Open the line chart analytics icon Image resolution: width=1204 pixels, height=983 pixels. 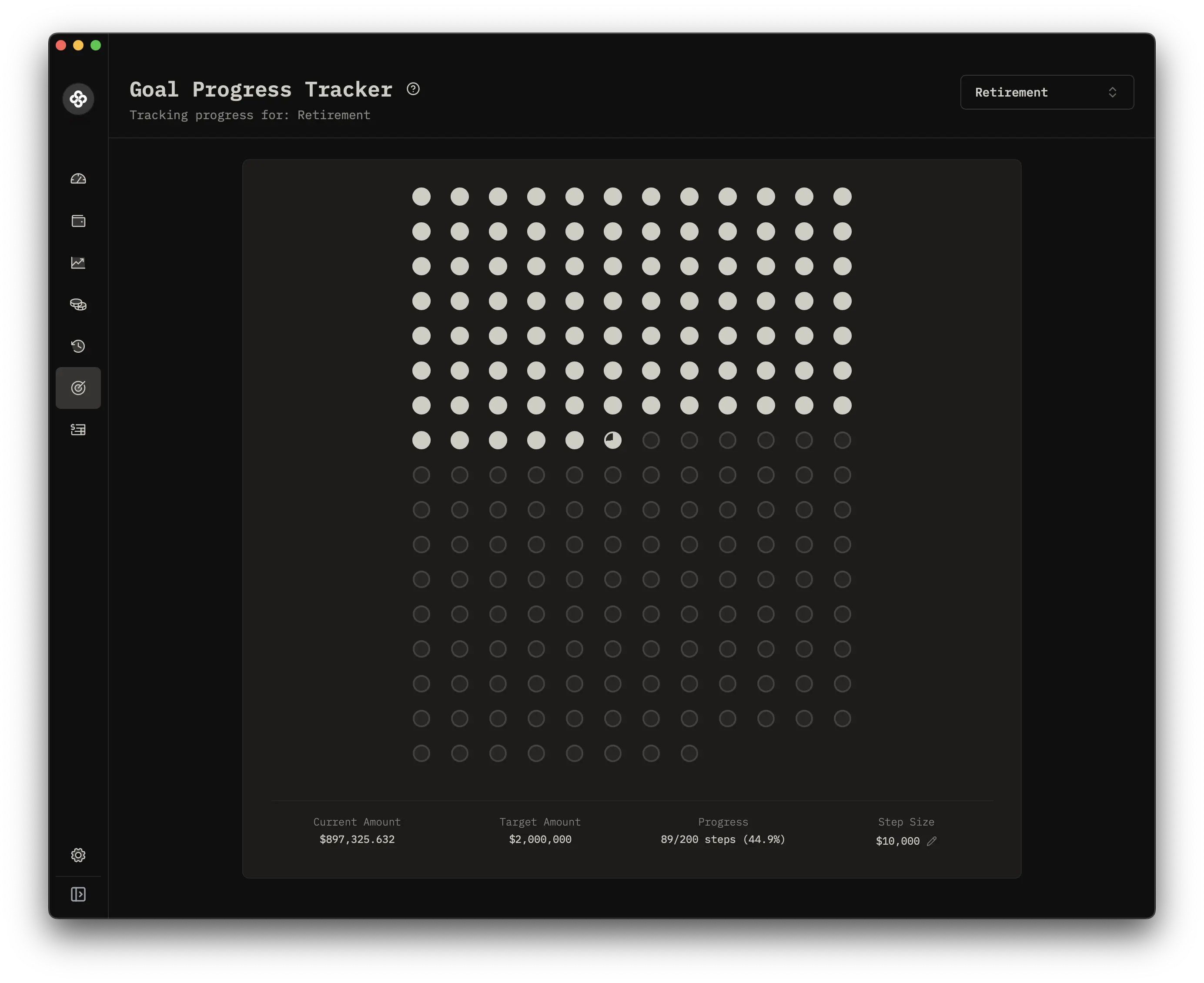(78, 263)
